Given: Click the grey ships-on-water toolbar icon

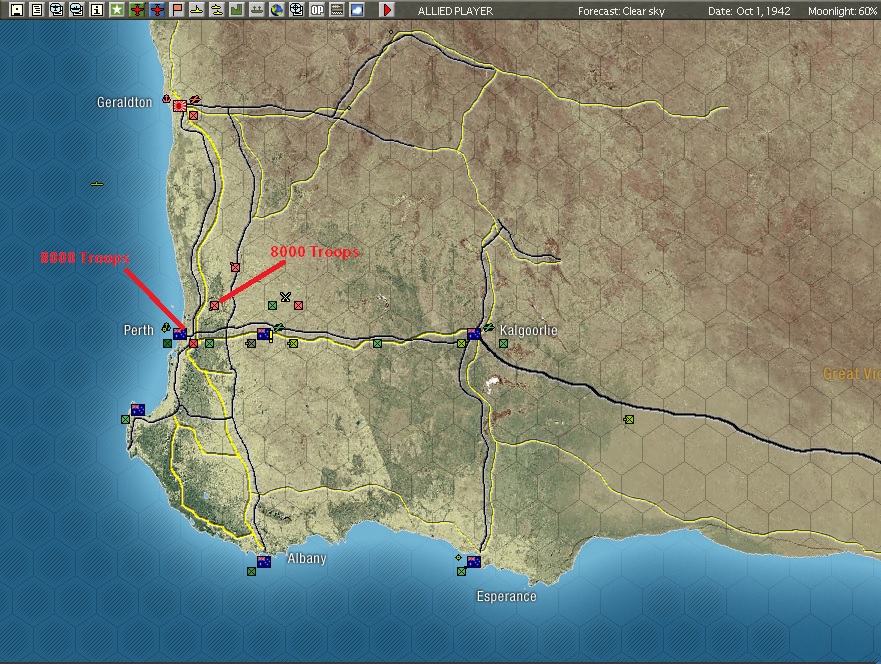Looking at the screenshot, I should (x=257, y=10).
